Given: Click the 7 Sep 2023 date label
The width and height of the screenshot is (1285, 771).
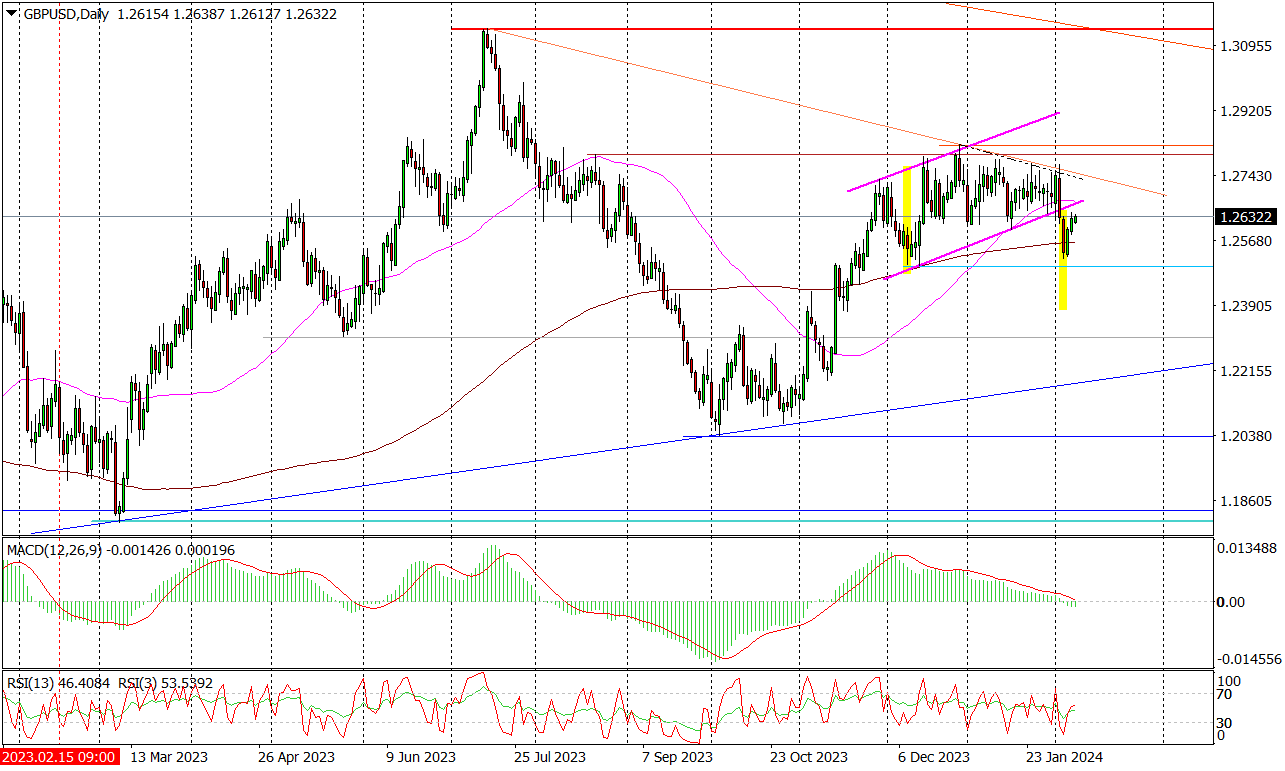Looking at the screenshot, I should point(677,757).
